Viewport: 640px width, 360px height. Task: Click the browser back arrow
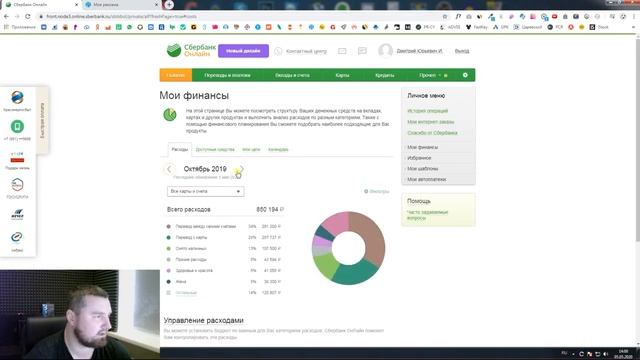pos(6,16)
